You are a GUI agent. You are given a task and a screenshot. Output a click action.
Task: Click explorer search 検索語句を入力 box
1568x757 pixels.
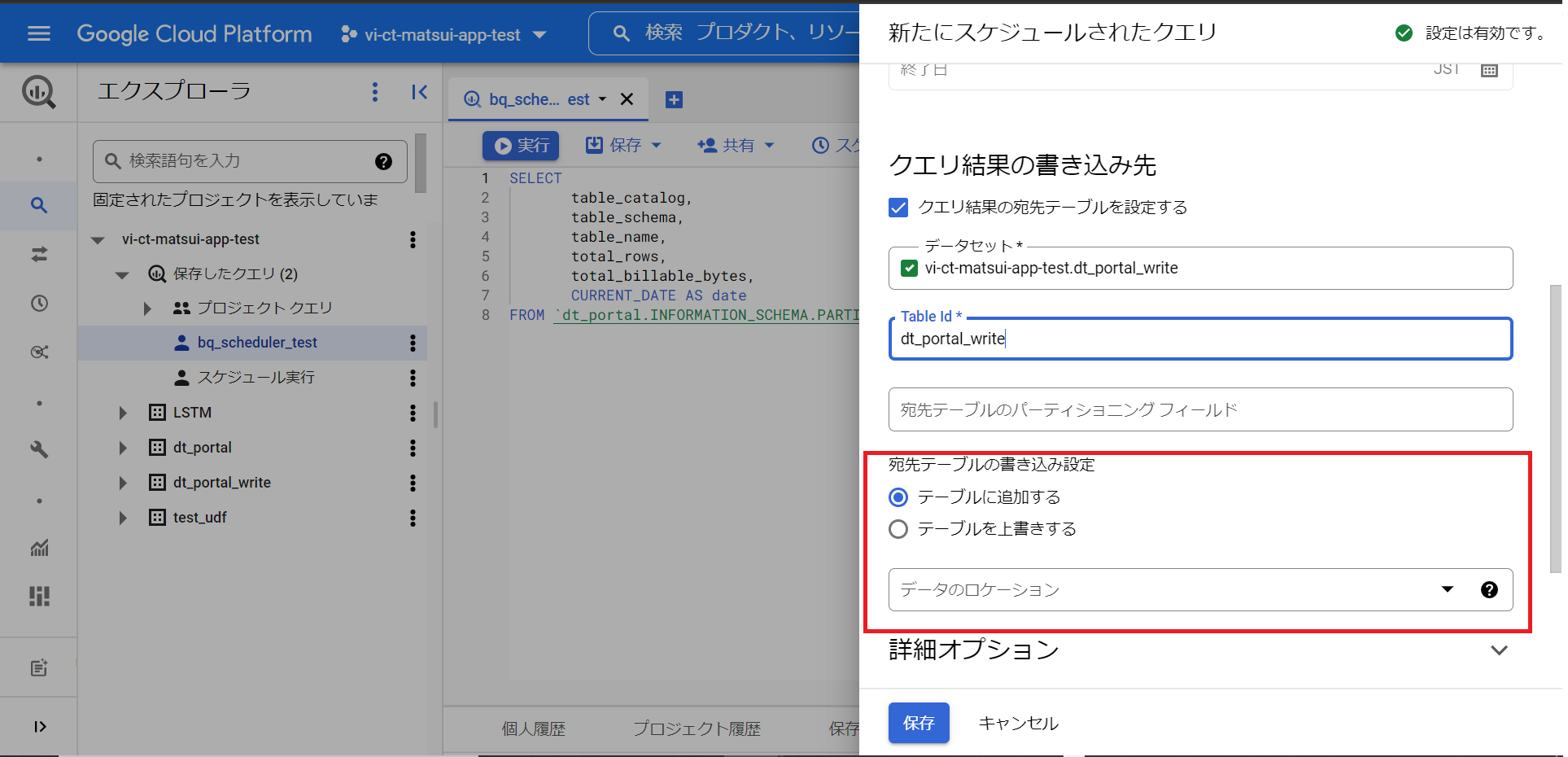click(x=250, y=161)
